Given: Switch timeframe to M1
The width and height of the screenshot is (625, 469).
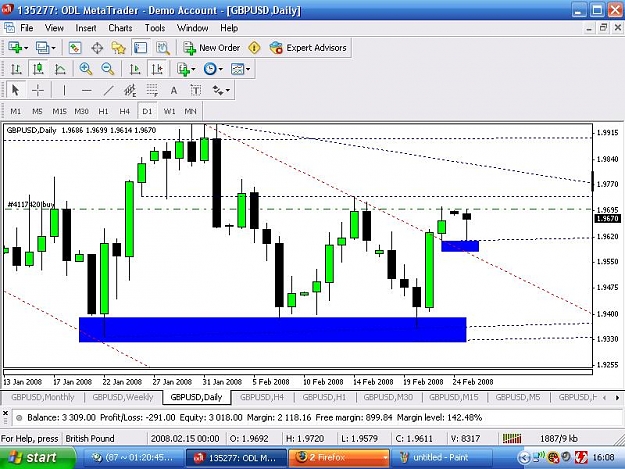Looking at the screenshot, I should 16,111.
